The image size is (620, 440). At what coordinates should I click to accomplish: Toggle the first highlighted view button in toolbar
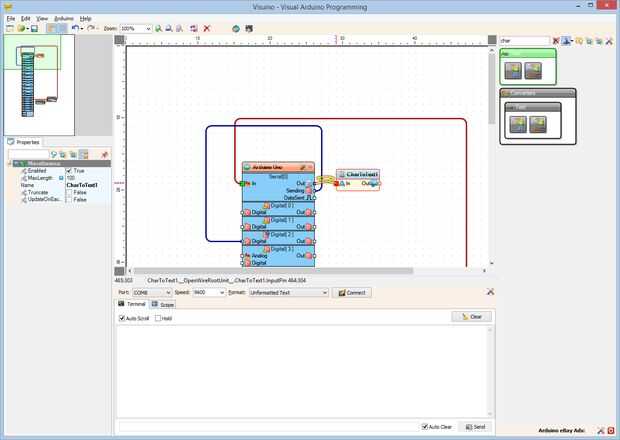pos(51,28)
